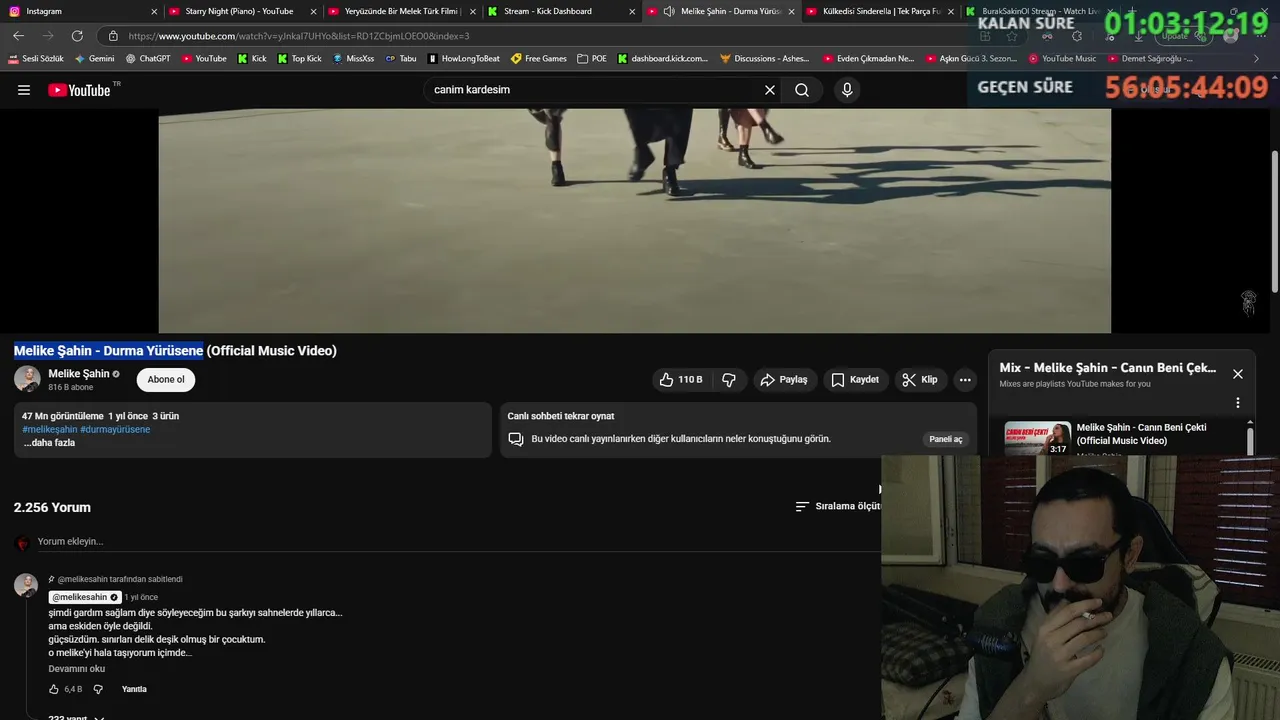Switch to Instagram tab
This screenshot has height=720, width=1280.
pyautogui.click(x=80, y=11)
